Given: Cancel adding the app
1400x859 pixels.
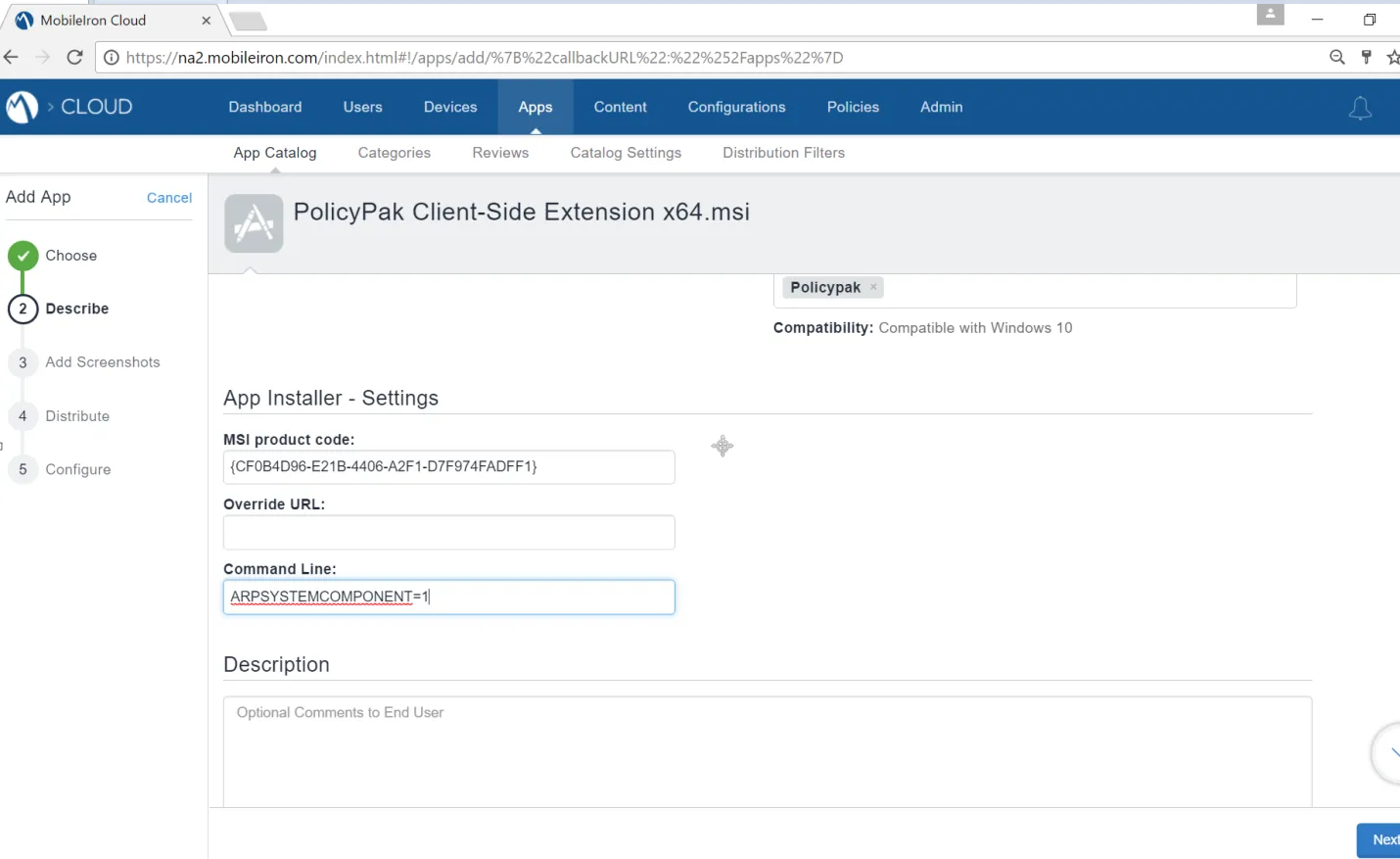Looking at the screenshot, I should click(169, 198).
